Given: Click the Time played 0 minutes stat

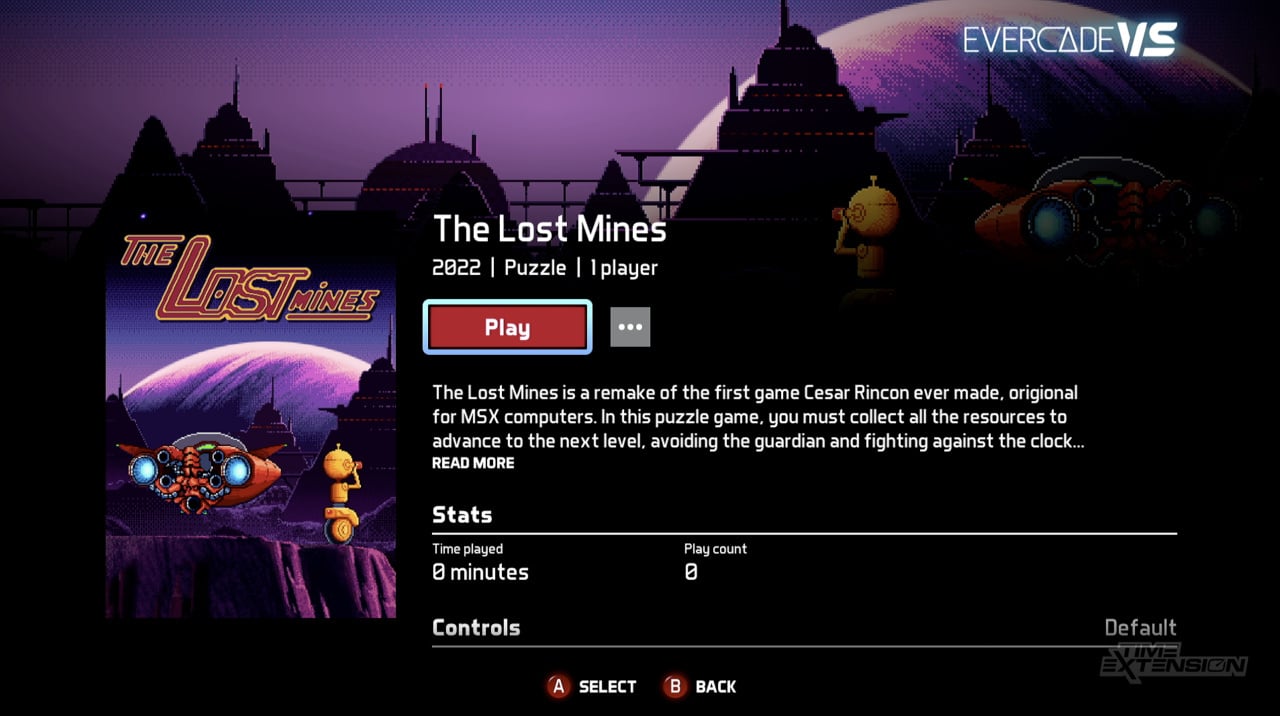Looking at the screenshot, I should point(480,563).
